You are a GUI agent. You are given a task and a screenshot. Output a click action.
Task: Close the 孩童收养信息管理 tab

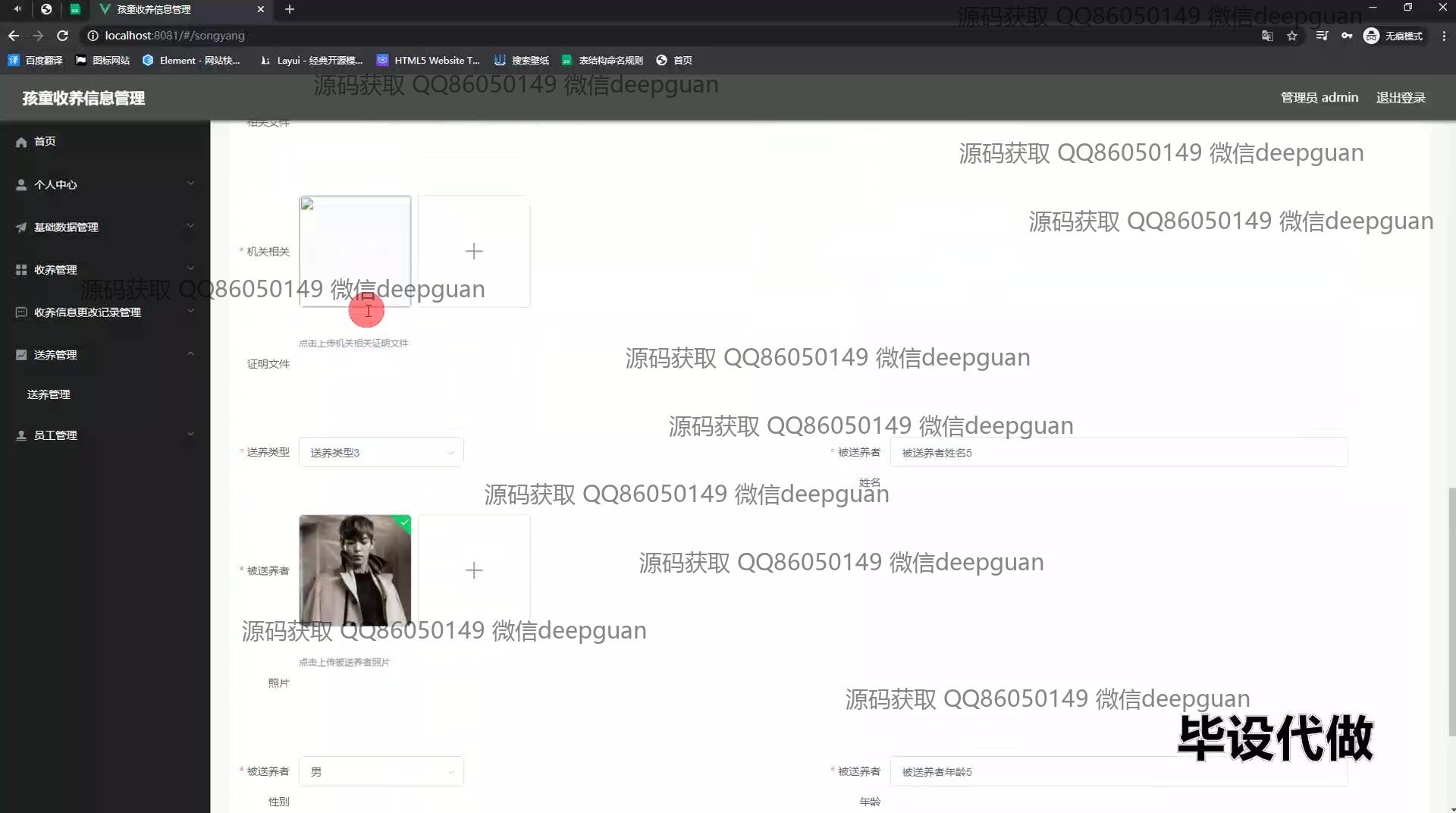261,9
